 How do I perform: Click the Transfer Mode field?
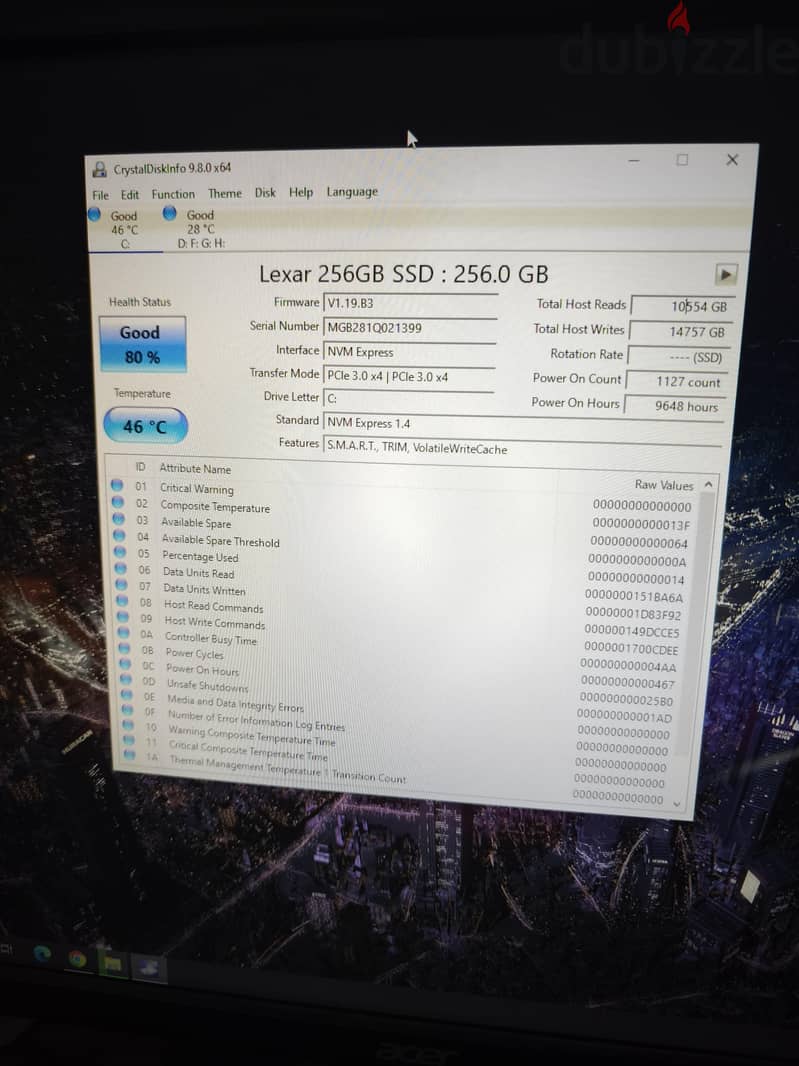[x=409, y=377]
